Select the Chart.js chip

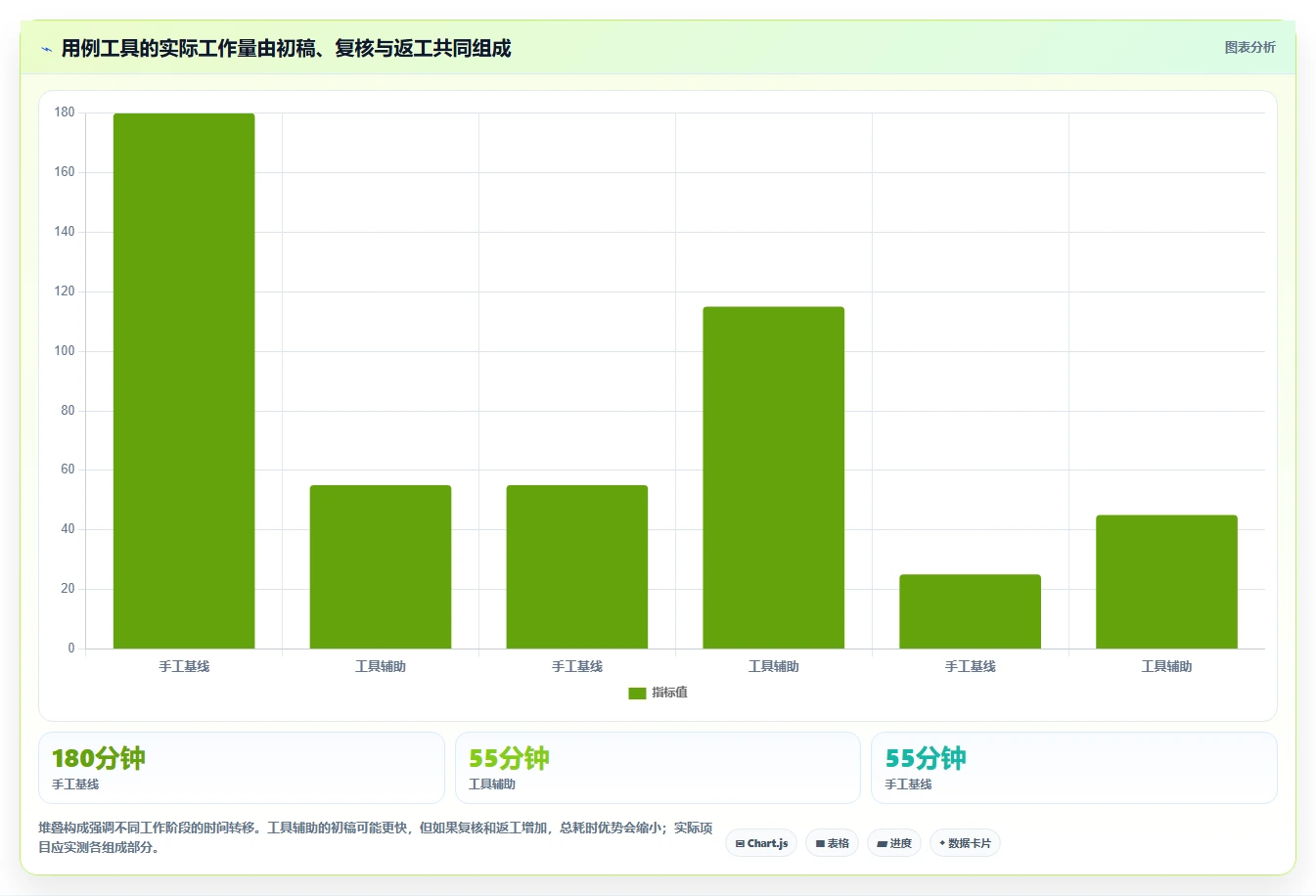click(x=761, y=843)
